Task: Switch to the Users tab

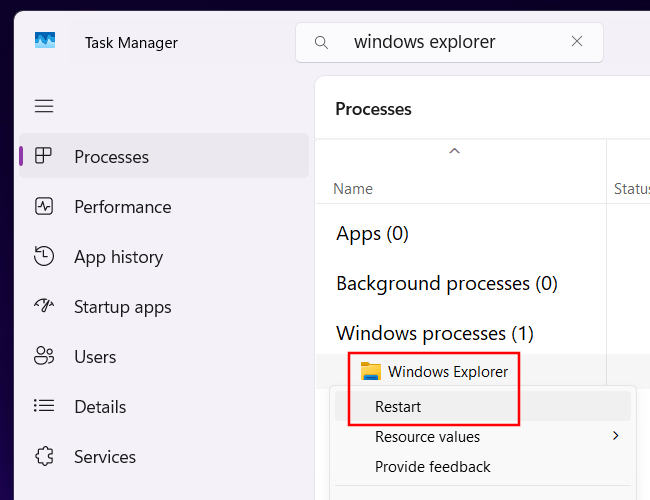Action: pos(95,357)
